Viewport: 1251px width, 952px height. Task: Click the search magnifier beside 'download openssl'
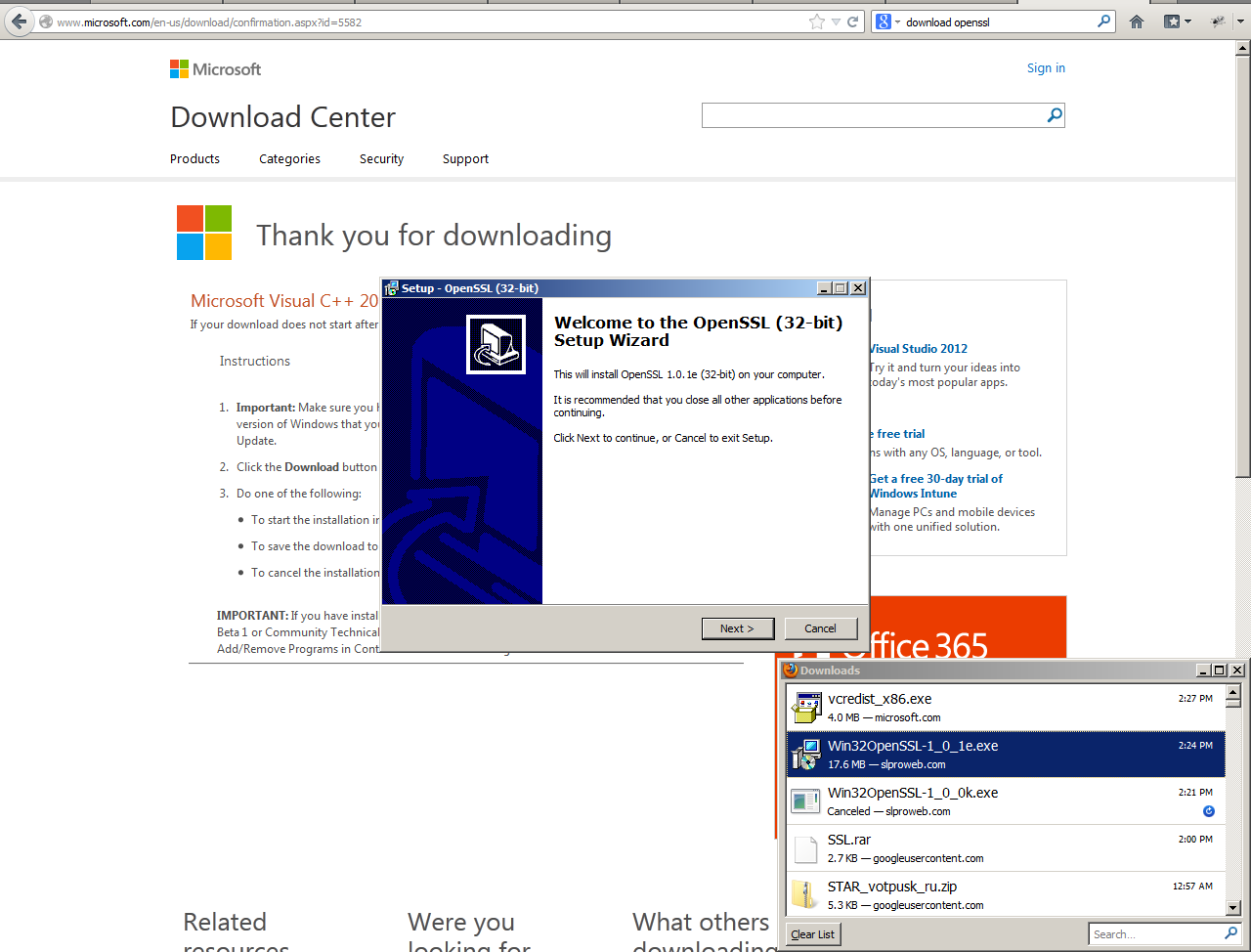(1104, 21)
